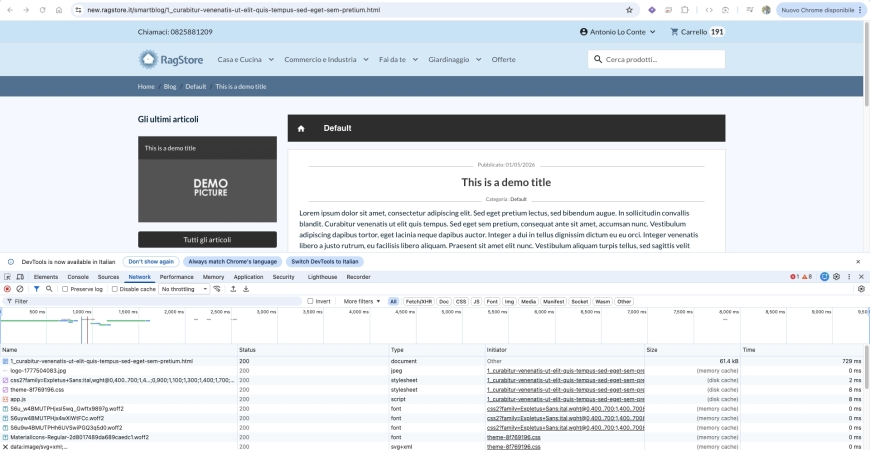Open network search with magnifier icon
Screen dimensions: 870x450
(49, 289)
